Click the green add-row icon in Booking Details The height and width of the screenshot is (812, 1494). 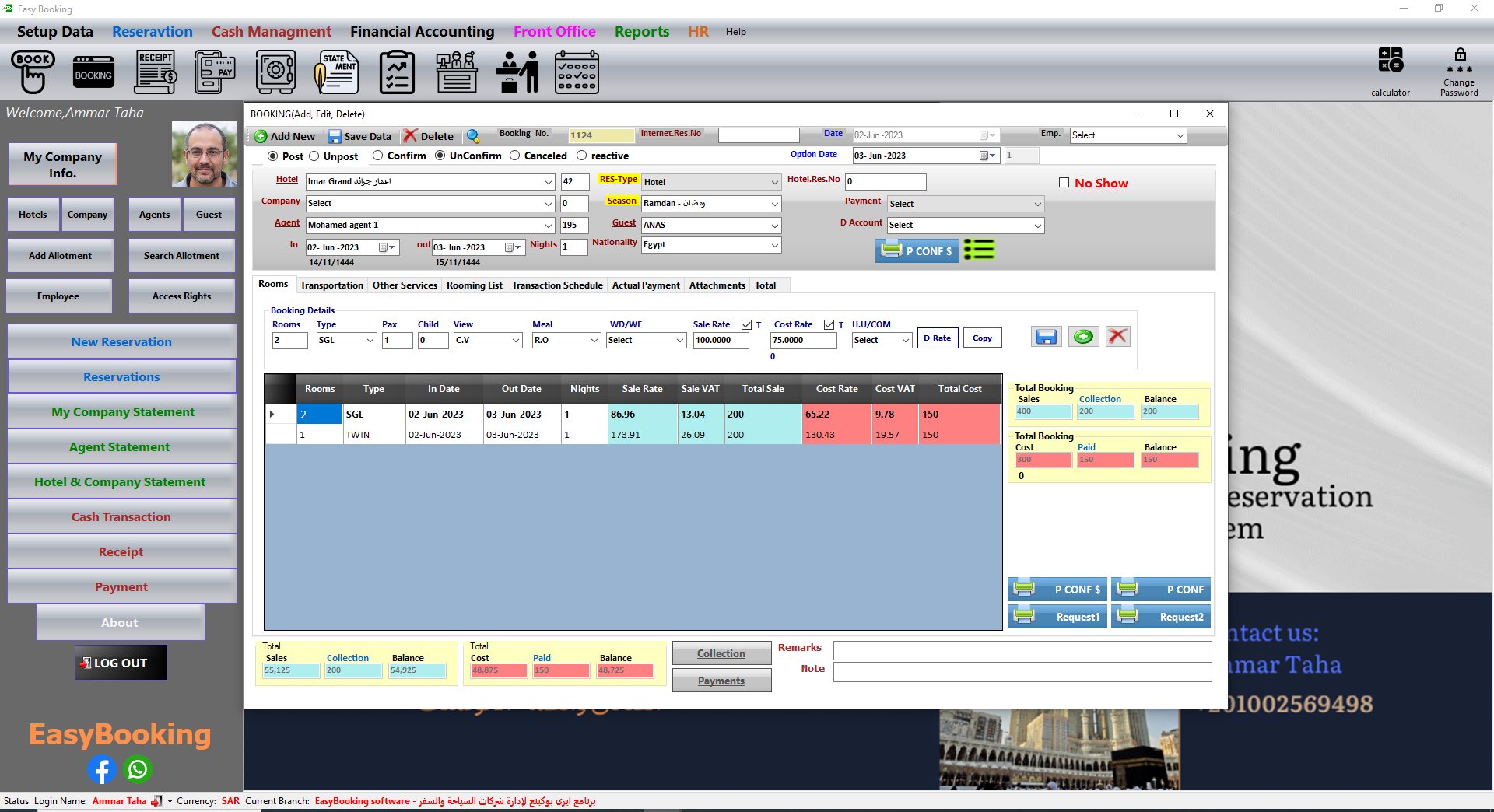pyautogui.click(x=1083, y=337)
